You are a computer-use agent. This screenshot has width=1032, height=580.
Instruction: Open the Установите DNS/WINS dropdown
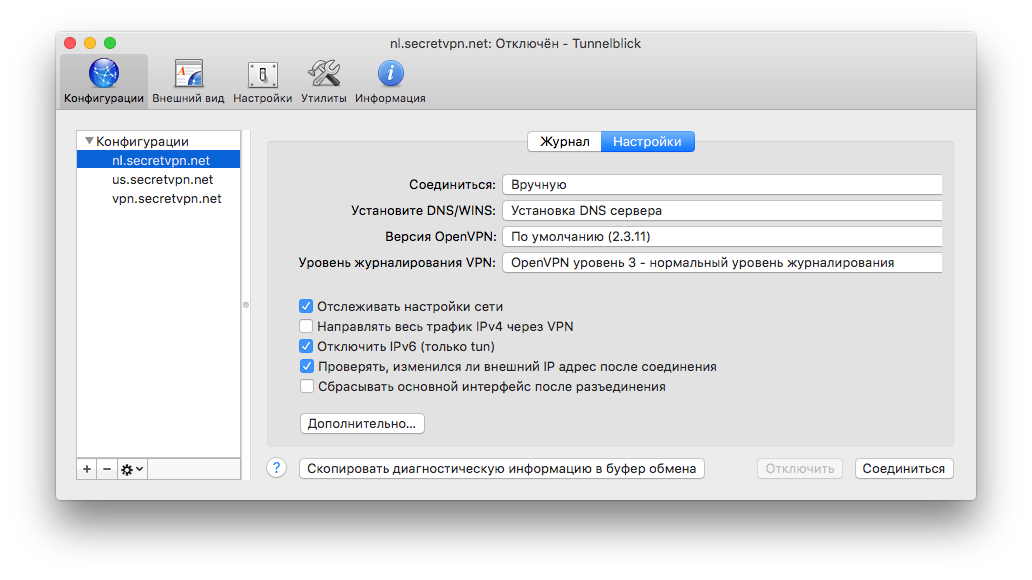click(x=722, y=211)
